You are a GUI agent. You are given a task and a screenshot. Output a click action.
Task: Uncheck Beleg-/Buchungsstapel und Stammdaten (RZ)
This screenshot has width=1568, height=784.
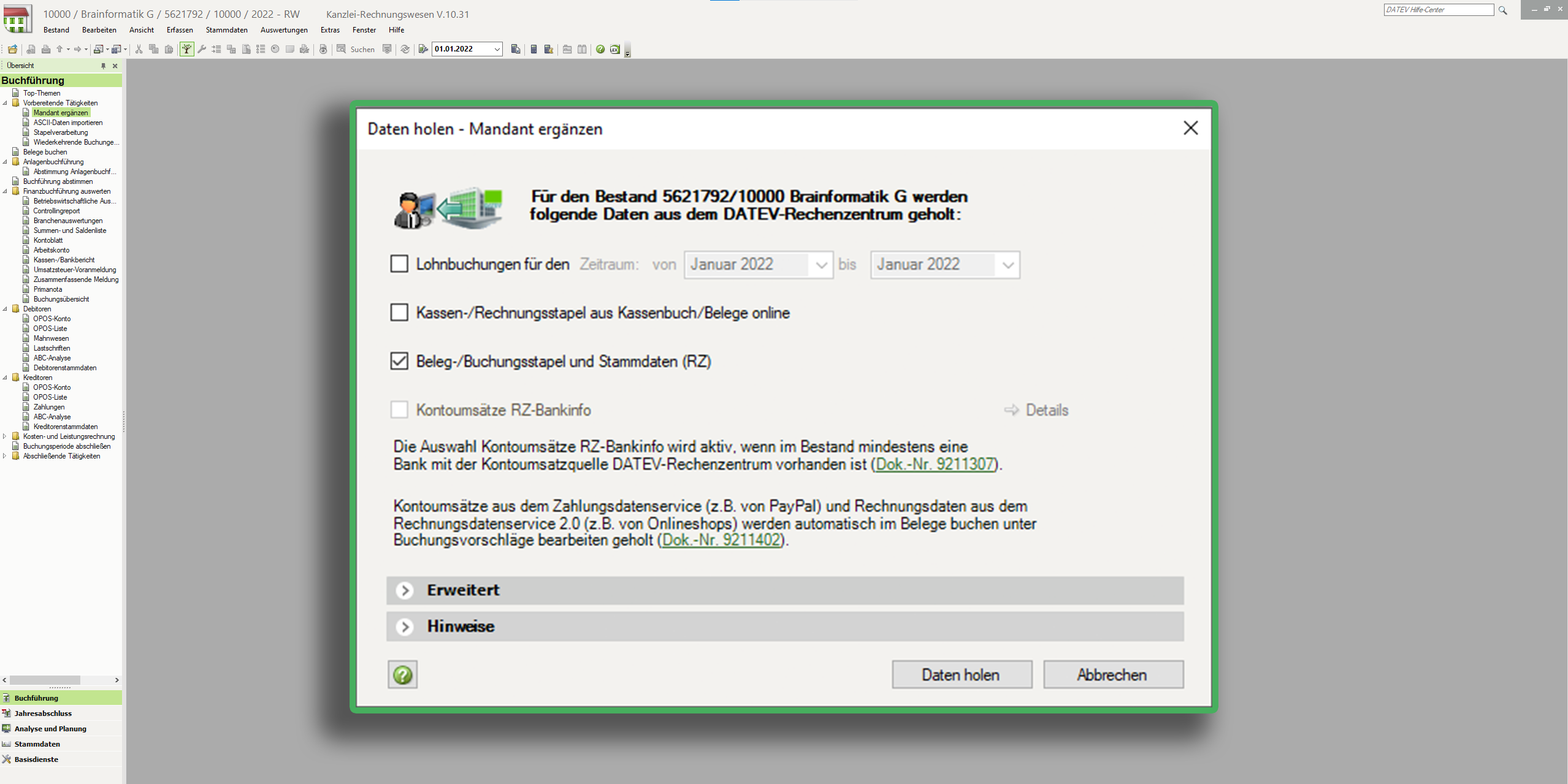point(399,361)
